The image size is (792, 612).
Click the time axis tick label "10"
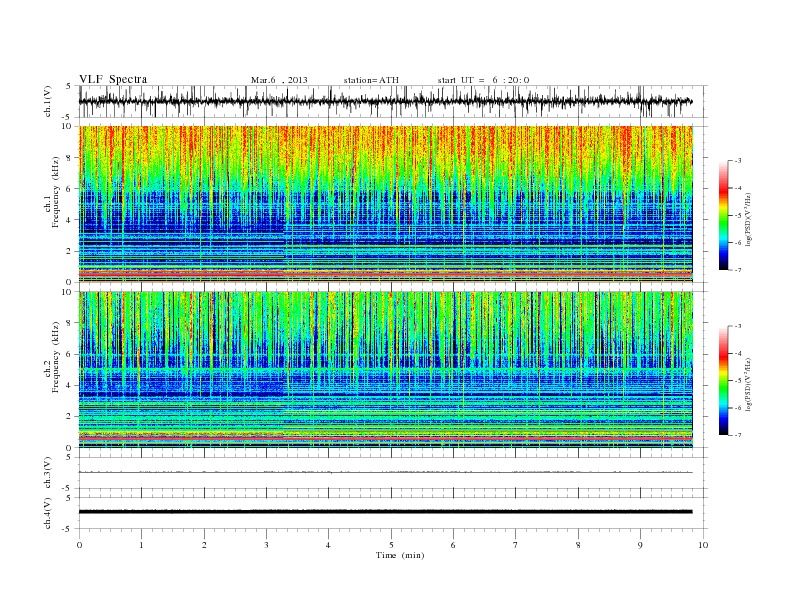click(x=703, y=545)
